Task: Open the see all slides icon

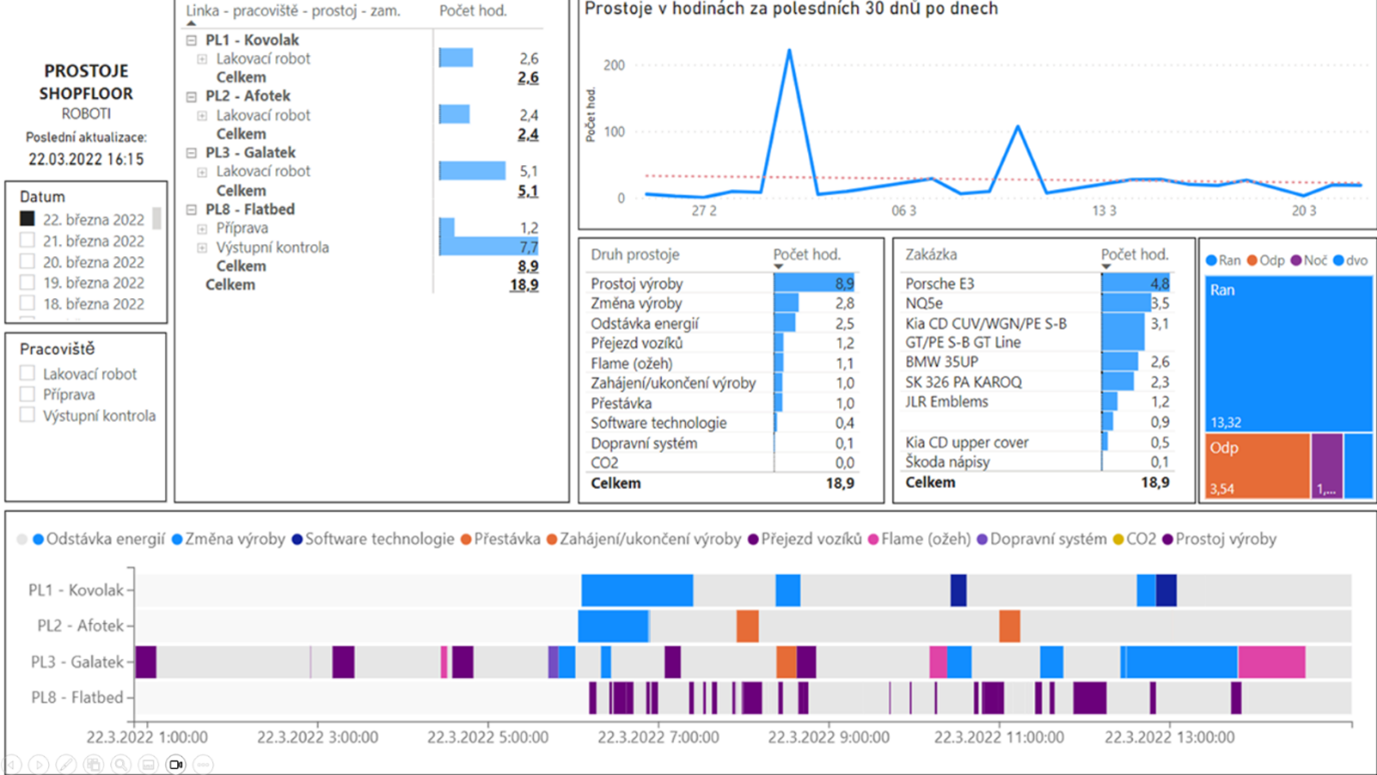Action: (x=93, y=764)
